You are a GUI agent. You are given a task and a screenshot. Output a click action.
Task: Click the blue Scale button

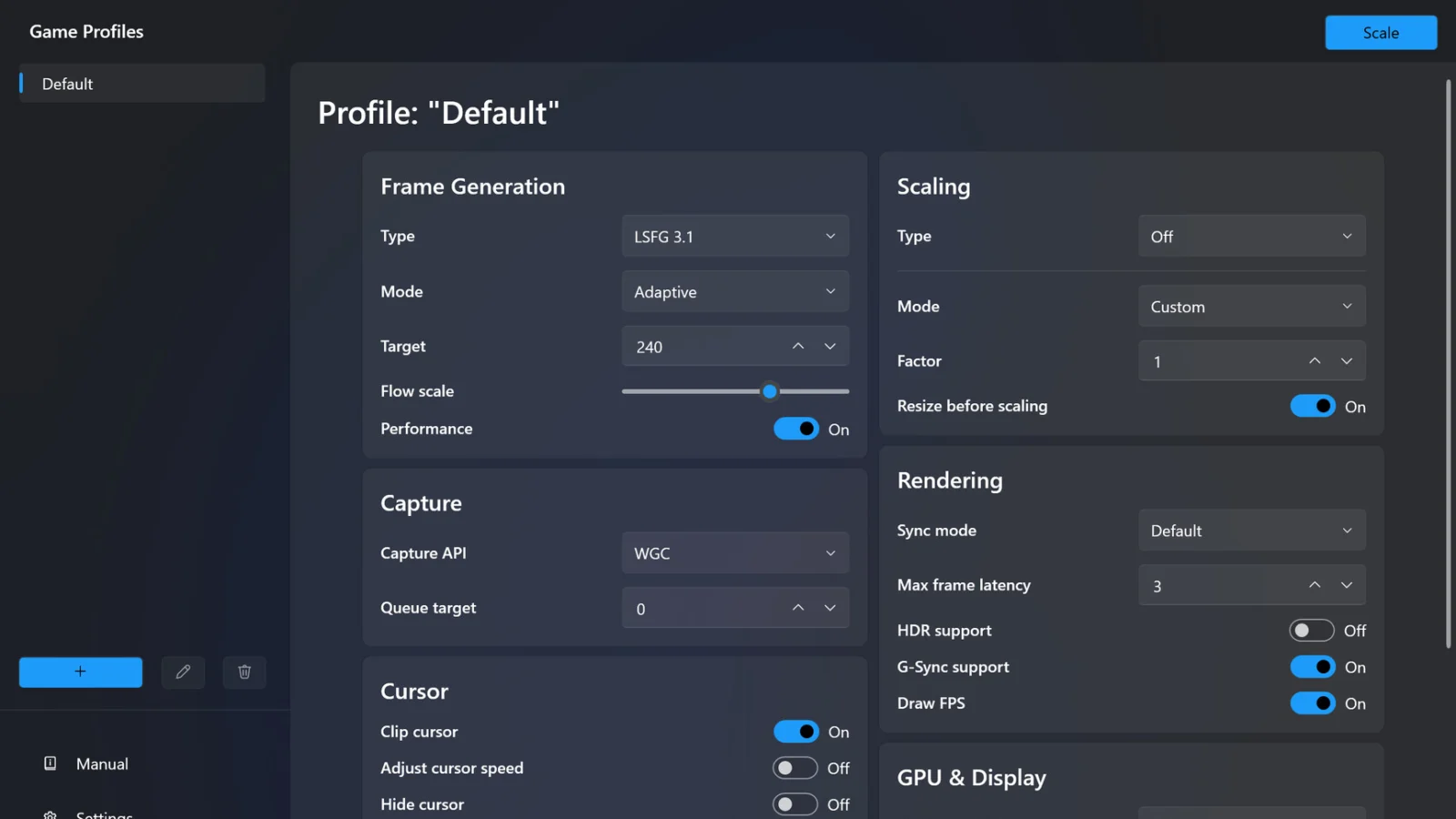tap(1380, 33)
